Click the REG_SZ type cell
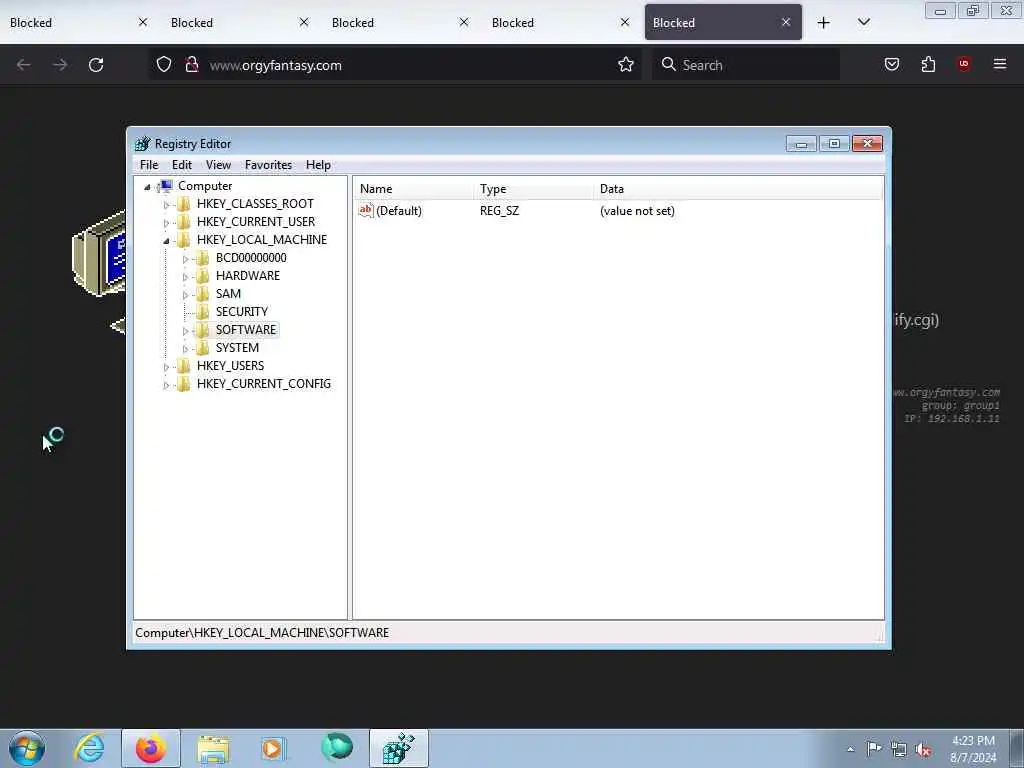The image size is (1024, 768). [500, 211]
